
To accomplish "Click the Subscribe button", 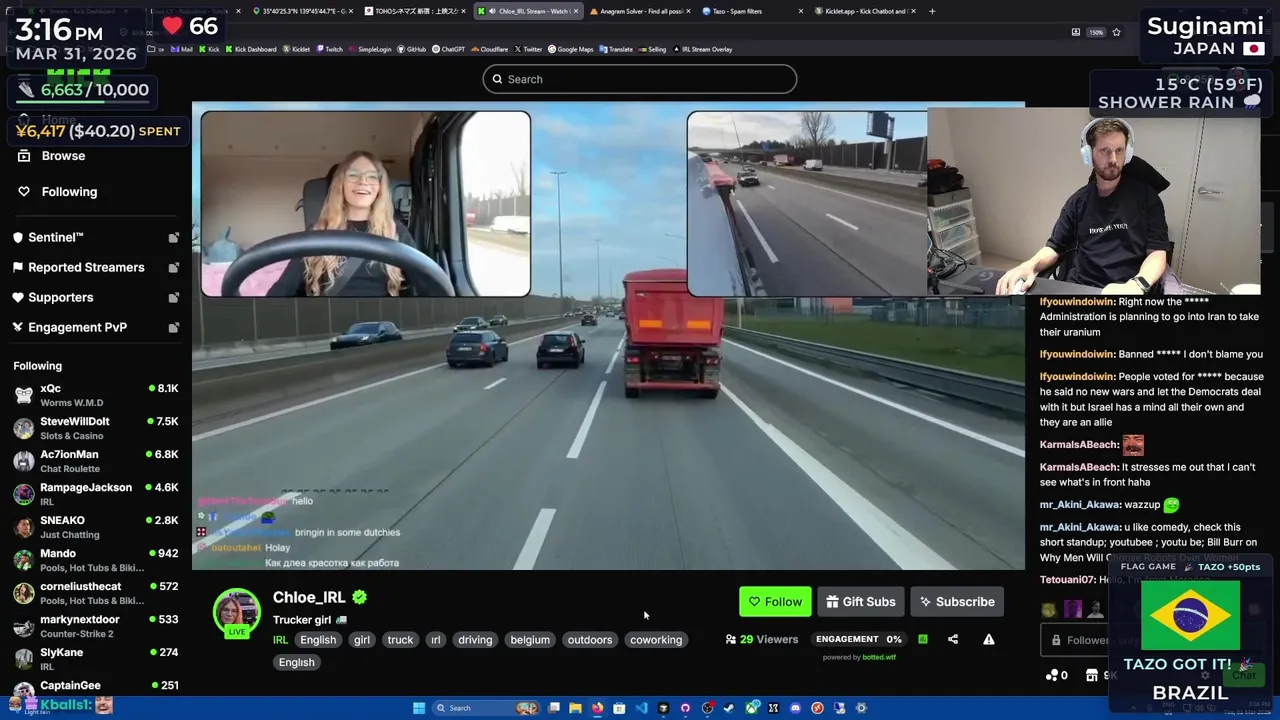I will 957,601.
